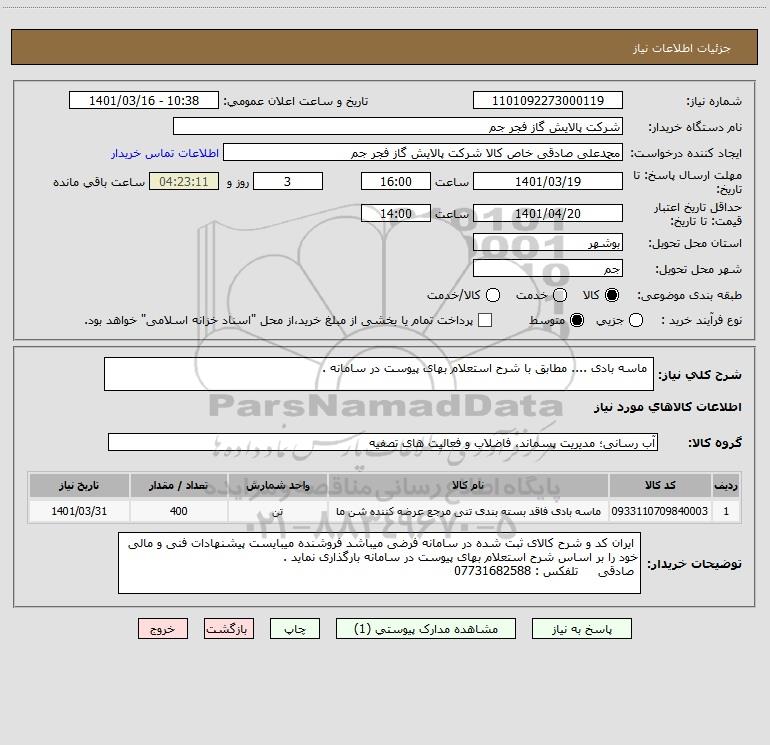Image resolution: width=770 pixels, height=745 pixels.
Task: Click the خروج exit button
Action: pyautogui.click(x=163, y=629)
